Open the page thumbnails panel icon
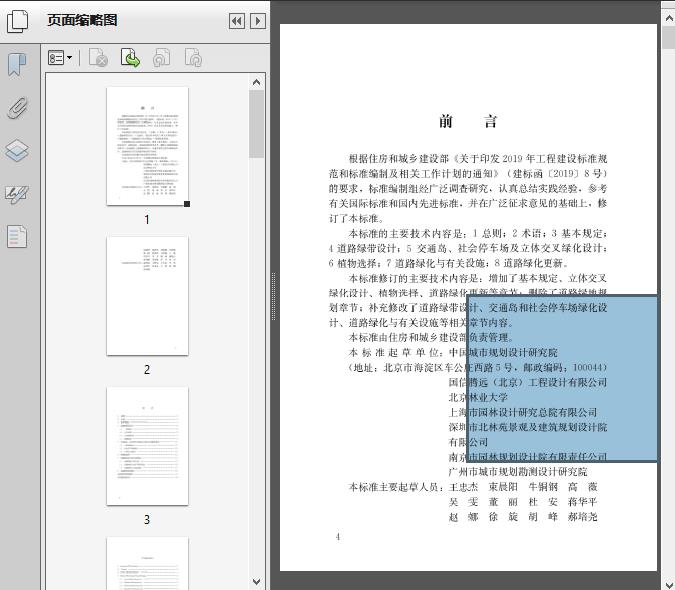 tap(17, 20)
